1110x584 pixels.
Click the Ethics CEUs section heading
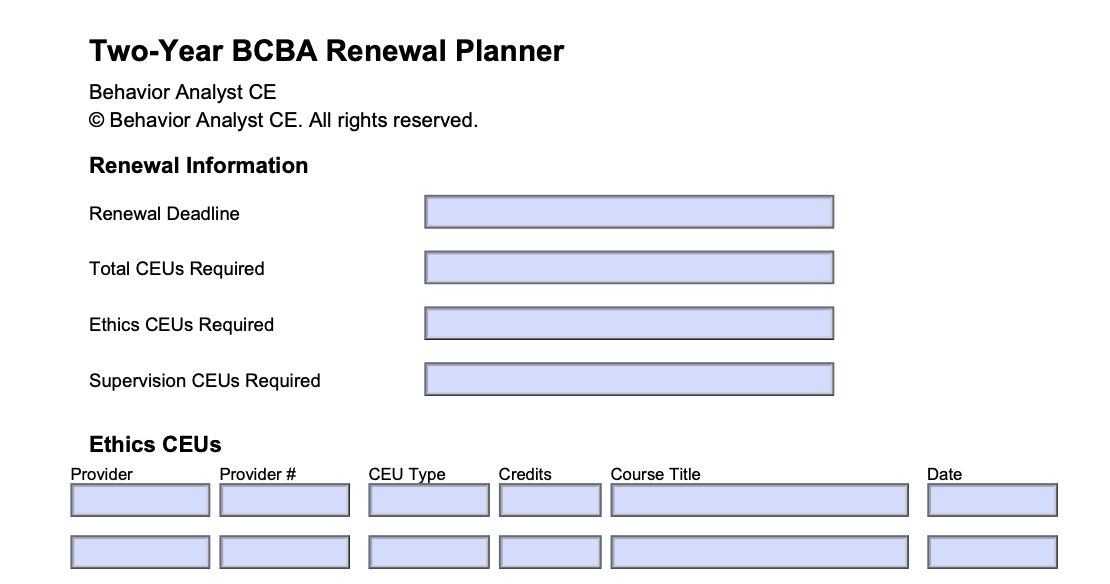(x=155, y=444)
